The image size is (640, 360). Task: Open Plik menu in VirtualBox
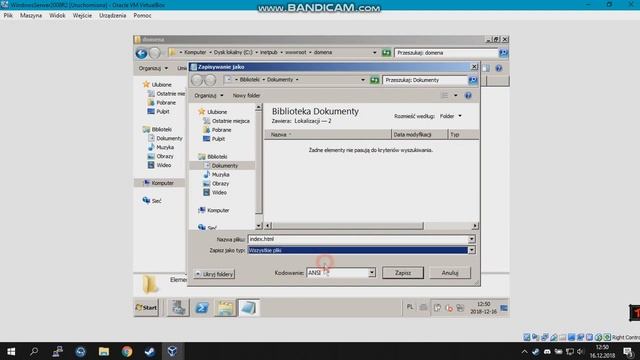click(x=8, y=16)
